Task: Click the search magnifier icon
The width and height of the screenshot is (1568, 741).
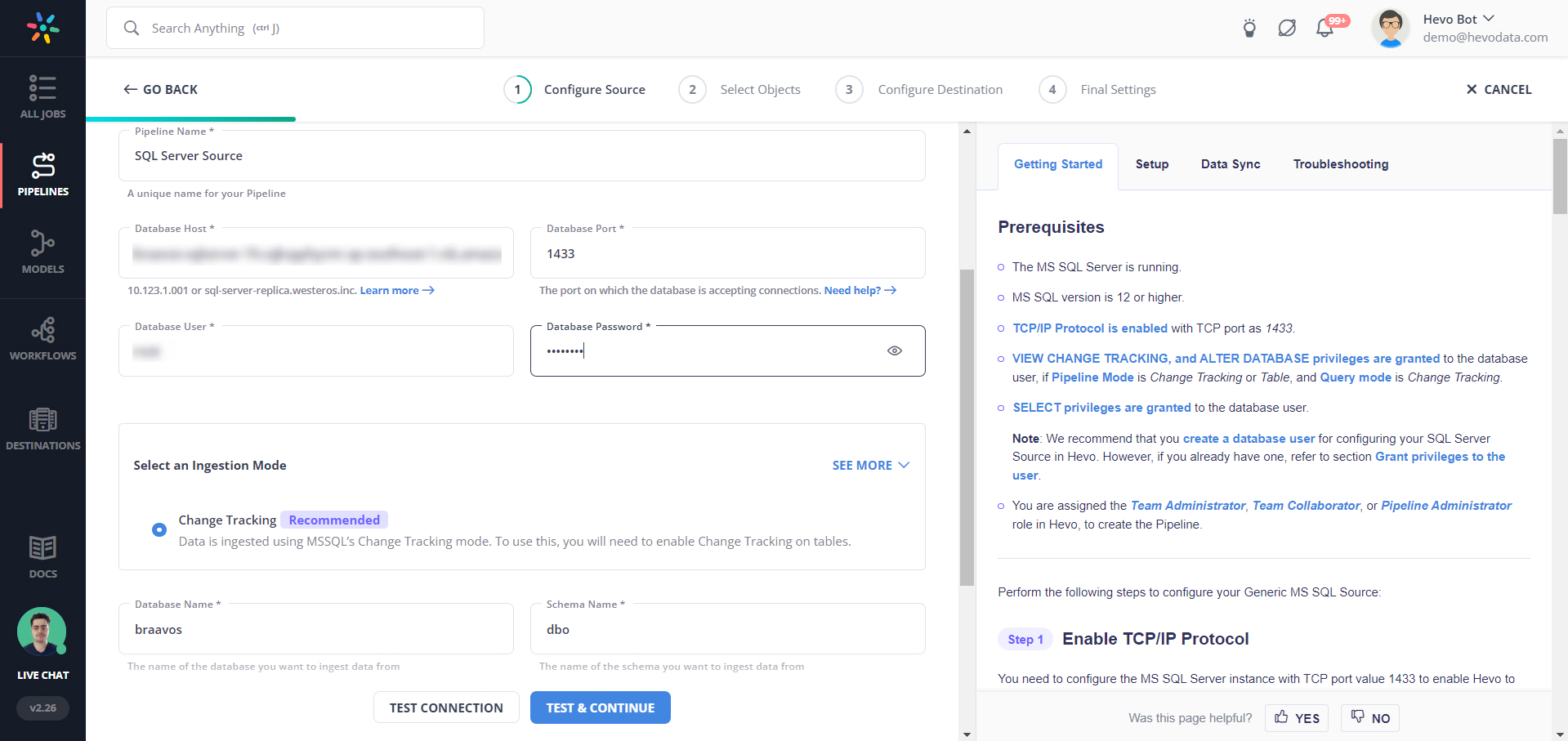Action: (132, 28)
